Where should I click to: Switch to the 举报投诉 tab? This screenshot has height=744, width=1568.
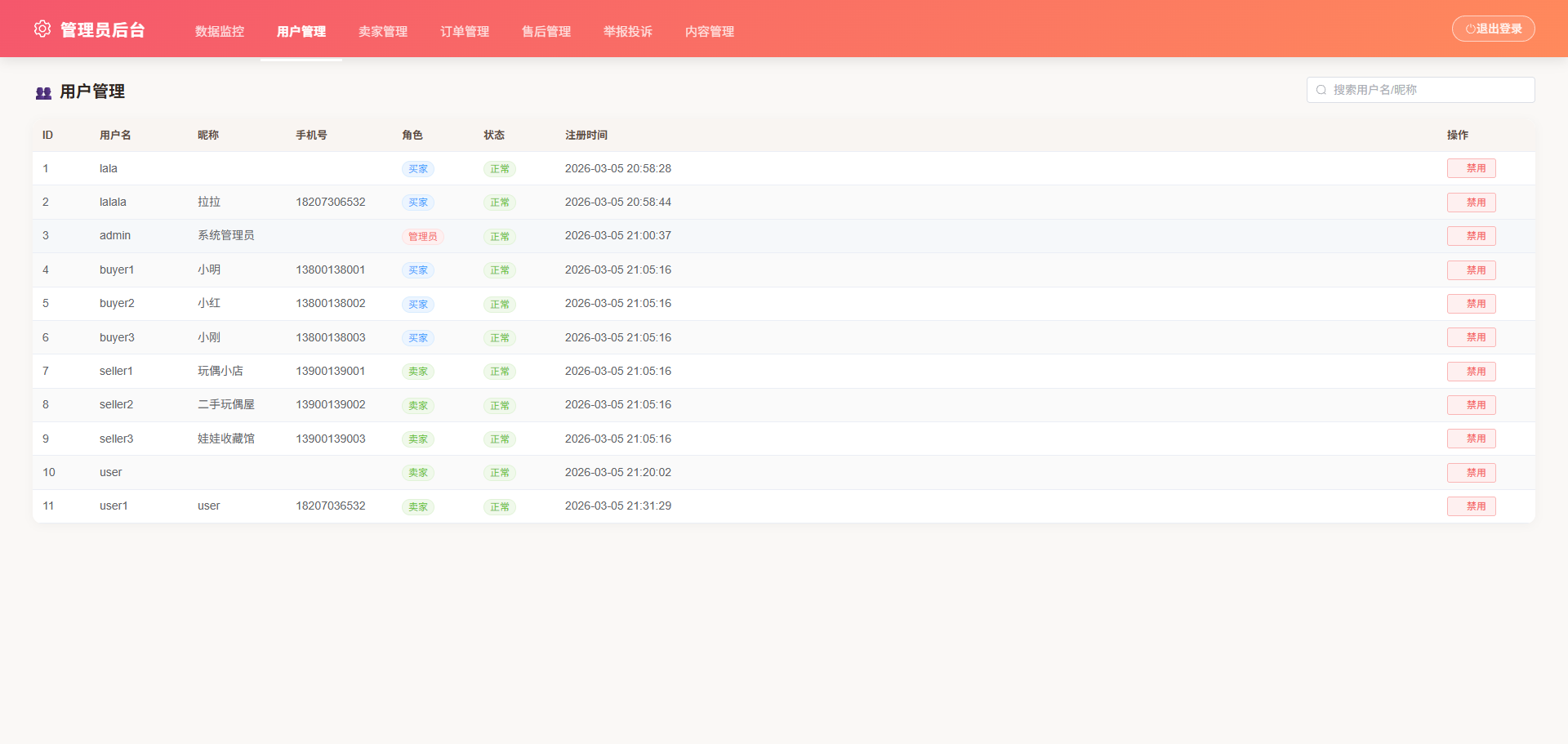[x=628, y=31]
